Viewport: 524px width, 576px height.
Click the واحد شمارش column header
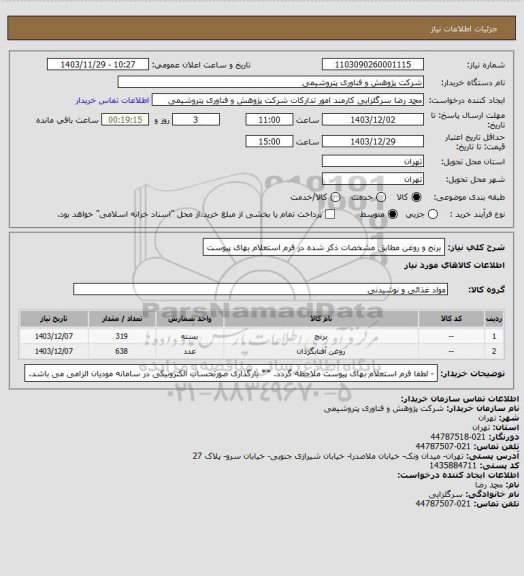pyautogui.click(x=190, y=318)
